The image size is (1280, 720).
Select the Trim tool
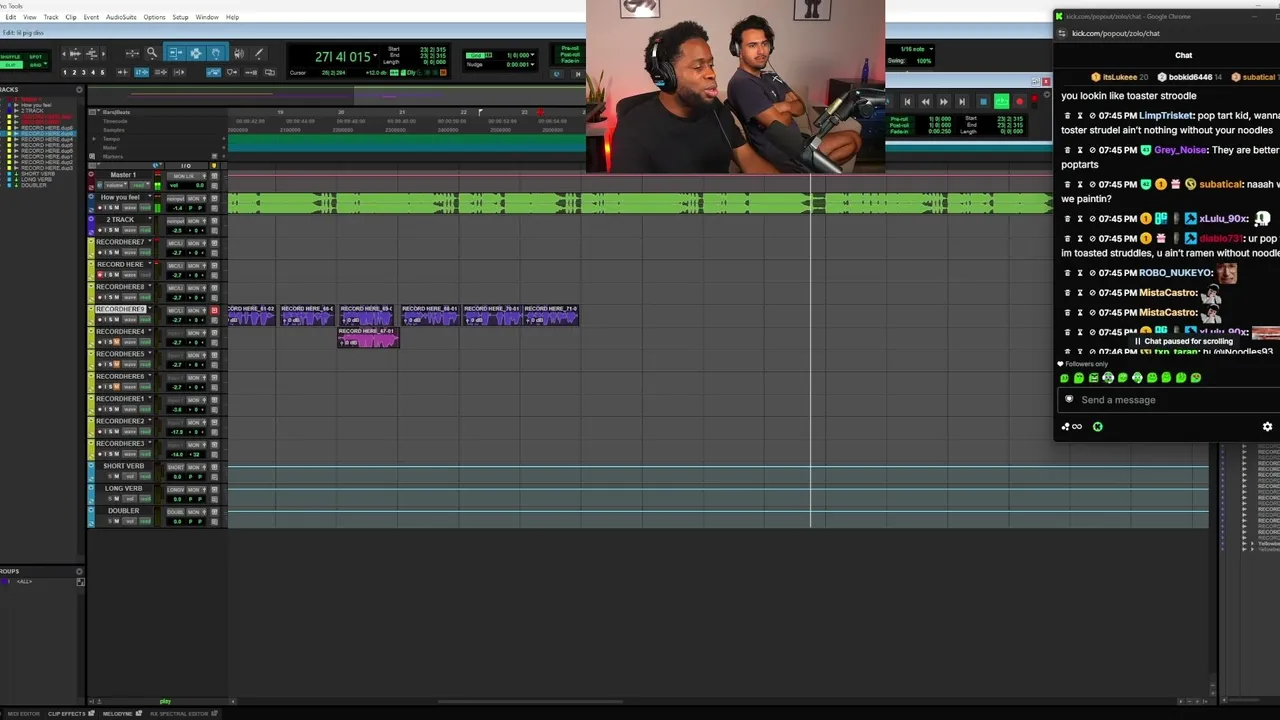[176, 53]
